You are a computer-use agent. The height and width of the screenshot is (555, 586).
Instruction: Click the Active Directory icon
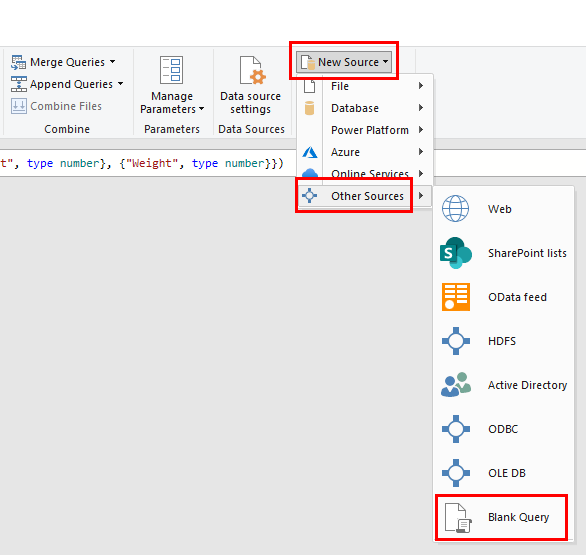click(456, 385)
